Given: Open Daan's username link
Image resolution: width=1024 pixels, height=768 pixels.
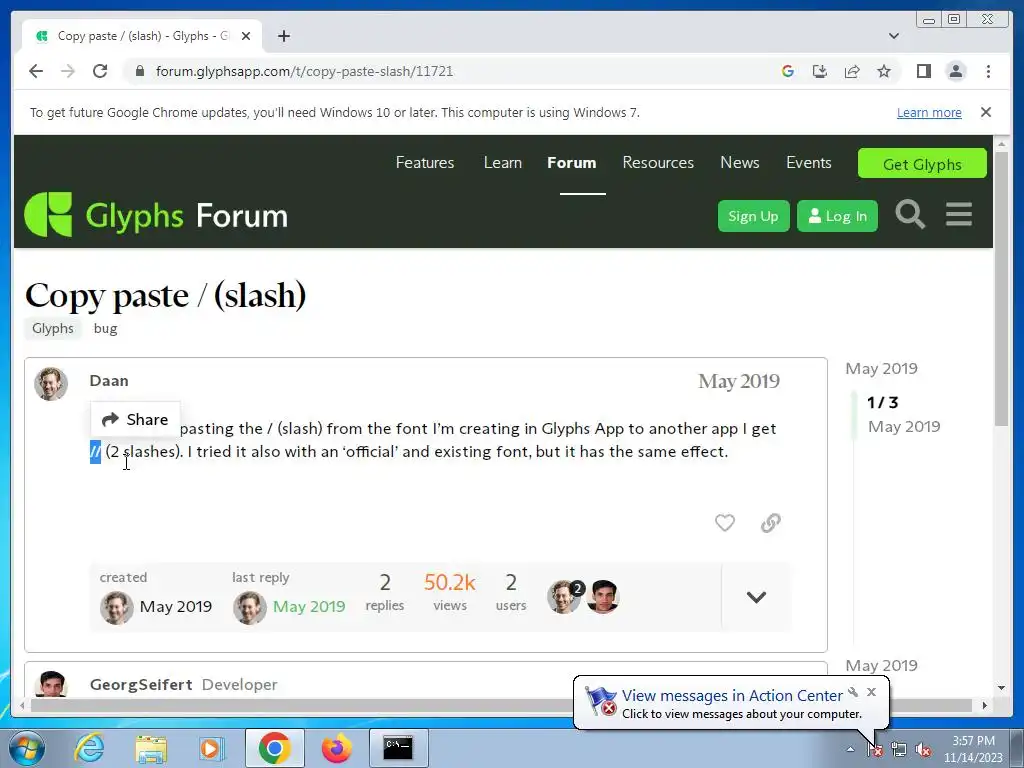Looking at the screenshot, I should click(x=109, y=381).
